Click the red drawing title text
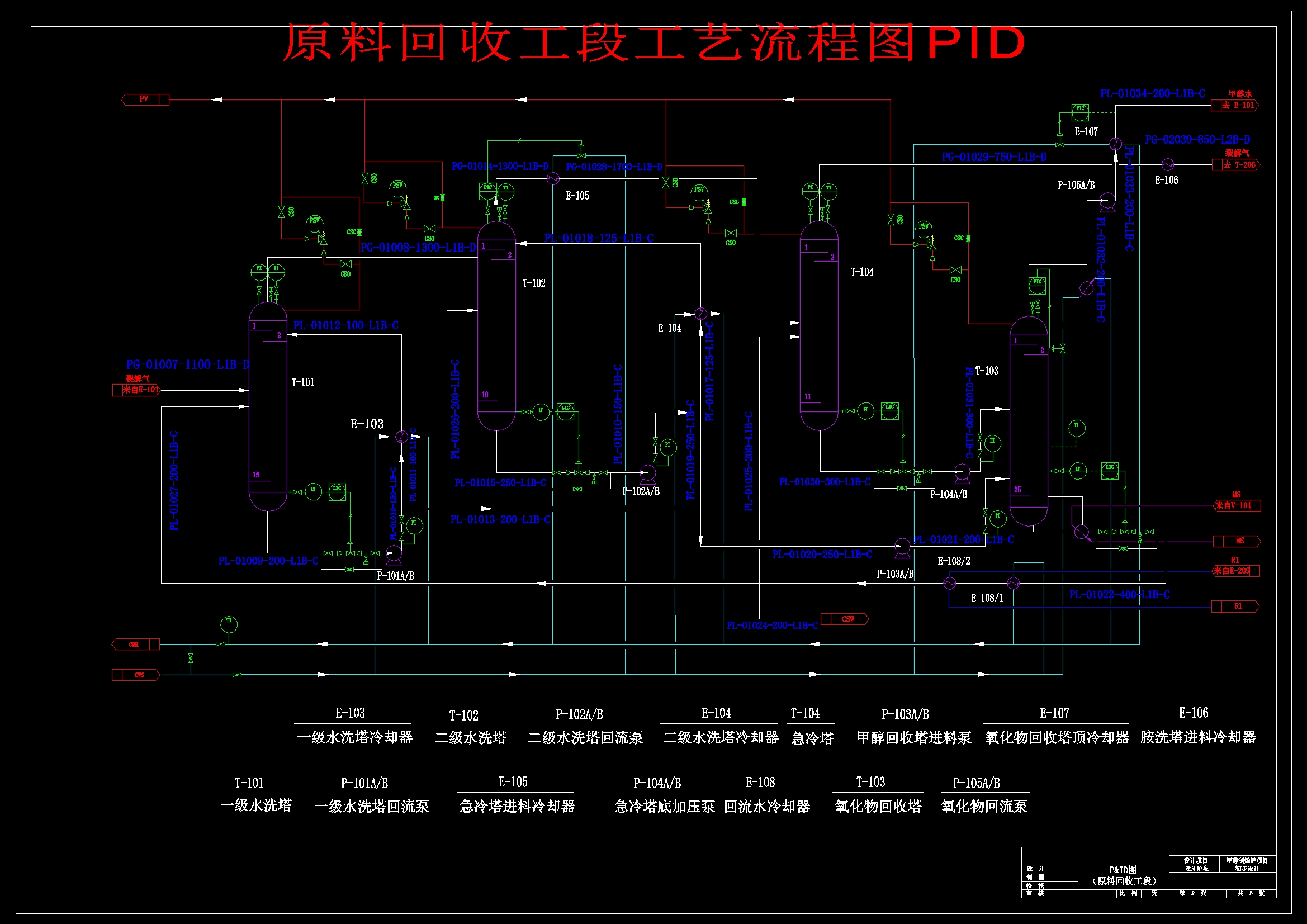Image resolution: width=1307 pixels, height=924 pixels. pyautogui.click(x=654, y=42)
